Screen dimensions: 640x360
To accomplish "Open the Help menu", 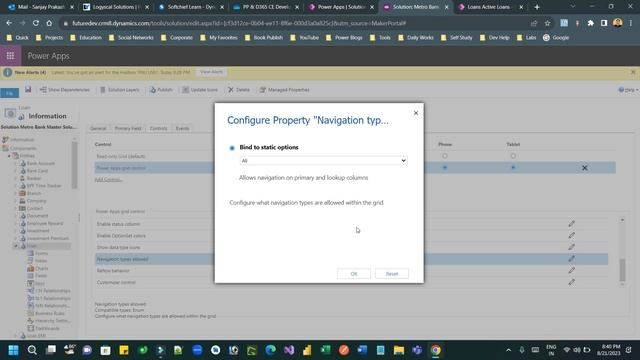I will coord(628,90).
